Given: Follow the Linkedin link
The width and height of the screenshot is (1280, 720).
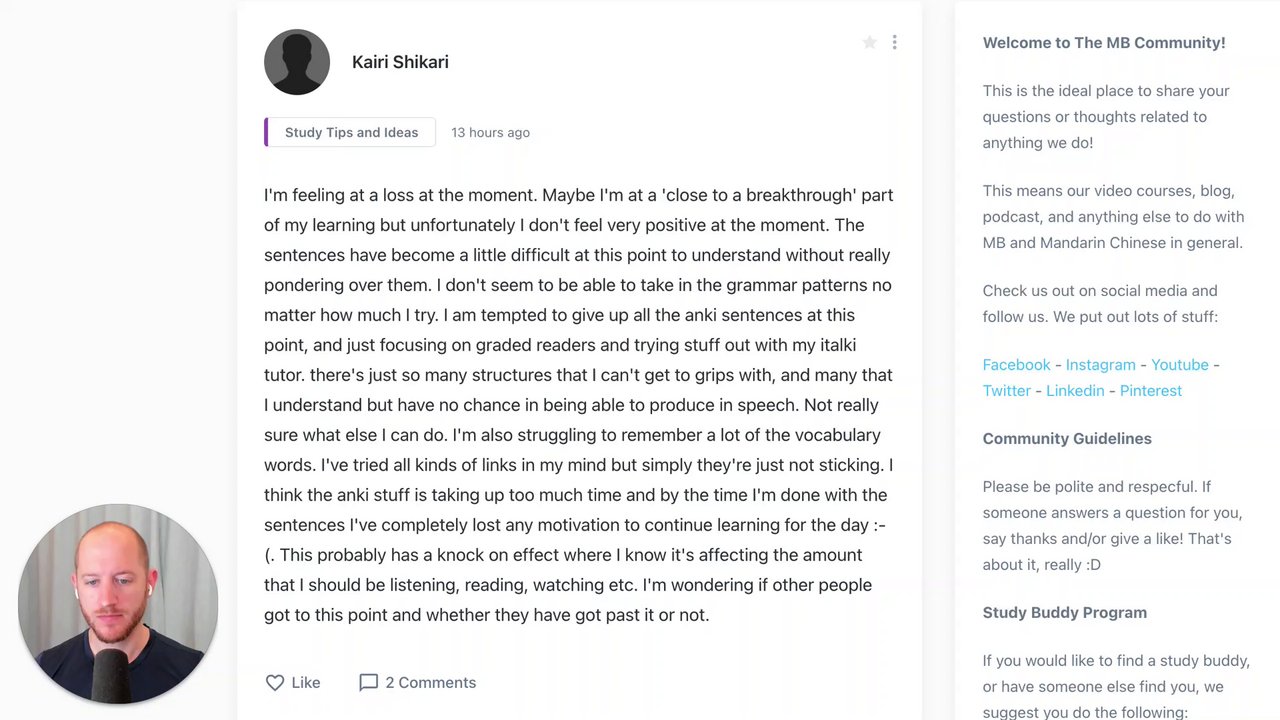Looking at the screenshot, I should 1075,391.
